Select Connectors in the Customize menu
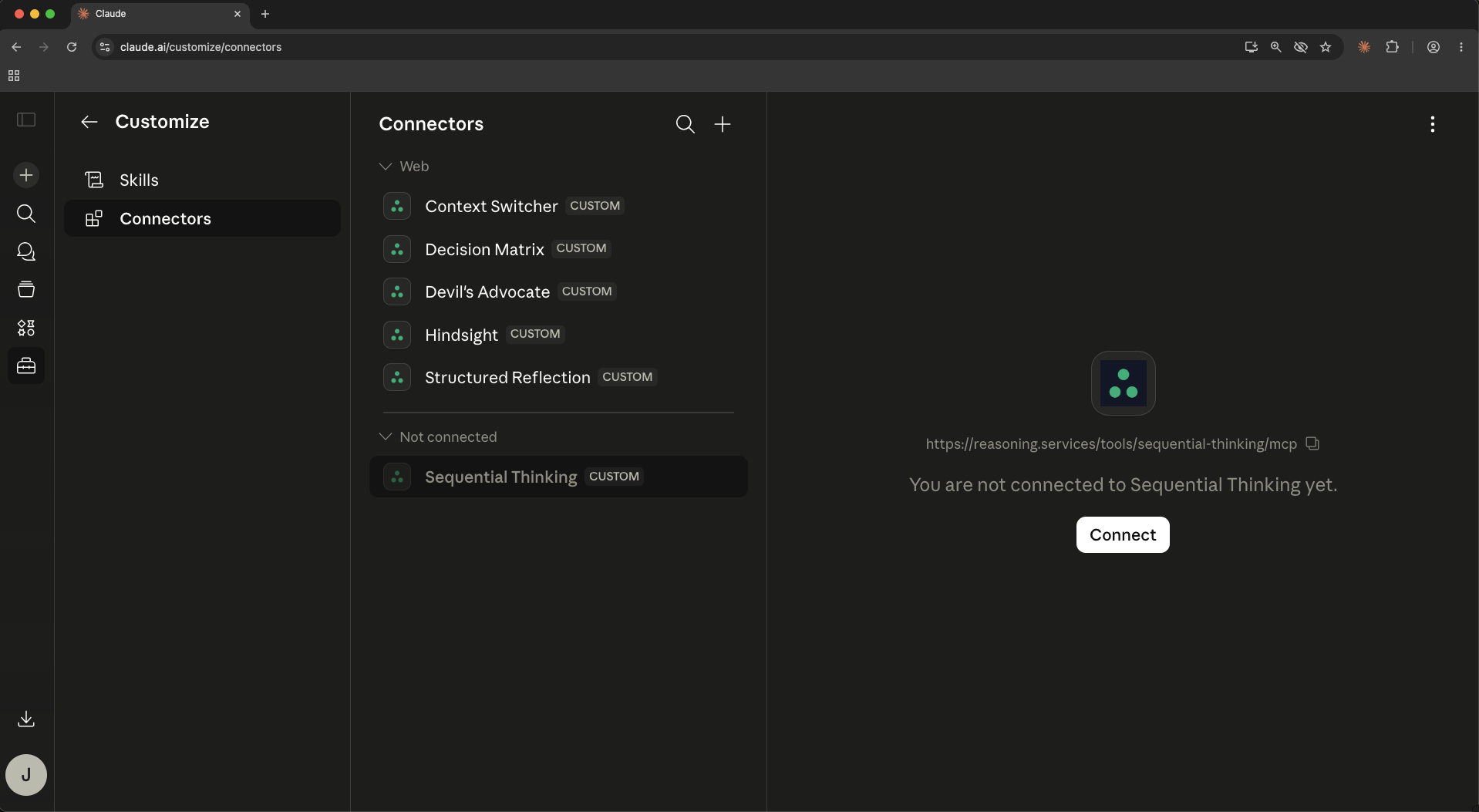The image size is (1479, 812). click(202, 218)
